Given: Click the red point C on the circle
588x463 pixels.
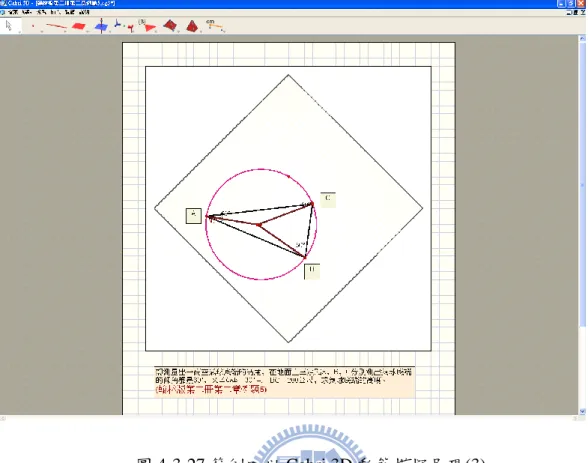Looking at the screenshot, I should 312,204.
